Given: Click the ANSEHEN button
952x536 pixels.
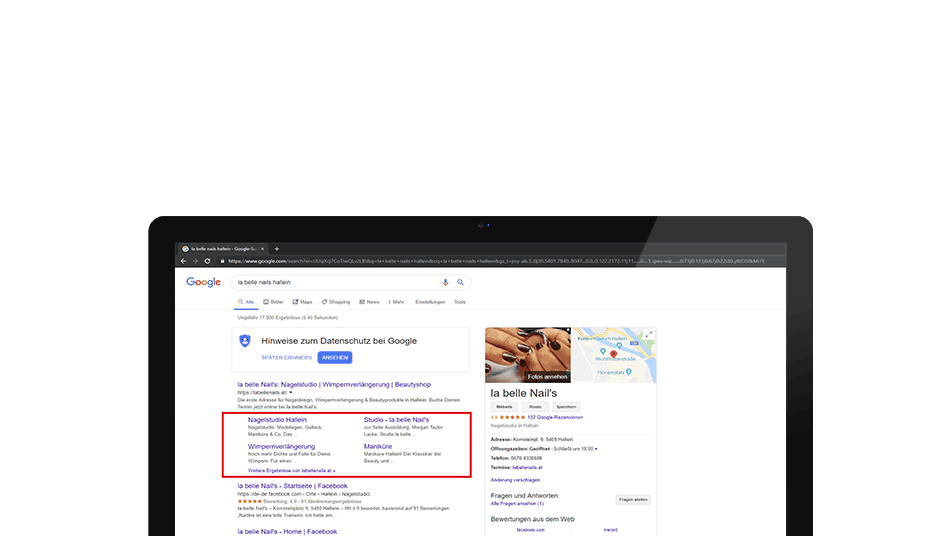Looking at the screenshot, I should (335, 358).
